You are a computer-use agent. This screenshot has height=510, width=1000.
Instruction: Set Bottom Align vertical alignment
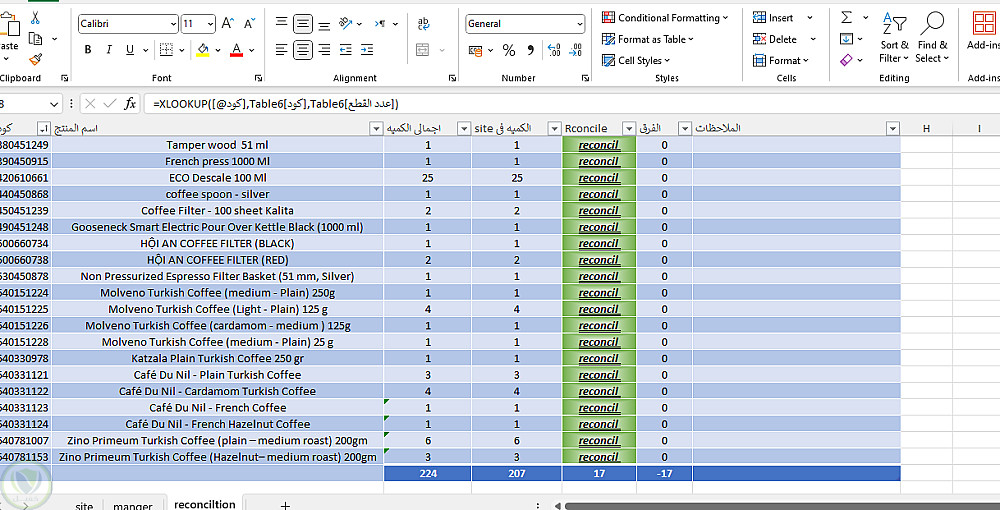tap(324, 24)
